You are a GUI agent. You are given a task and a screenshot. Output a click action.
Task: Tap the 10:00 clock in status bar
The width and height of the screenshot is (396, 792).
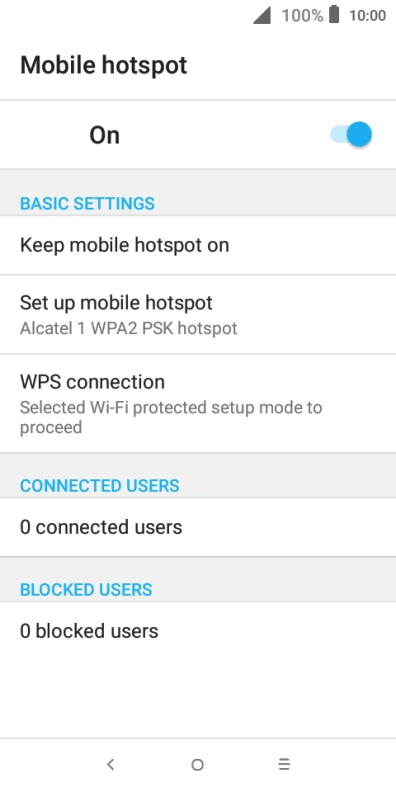click(368, 15)
